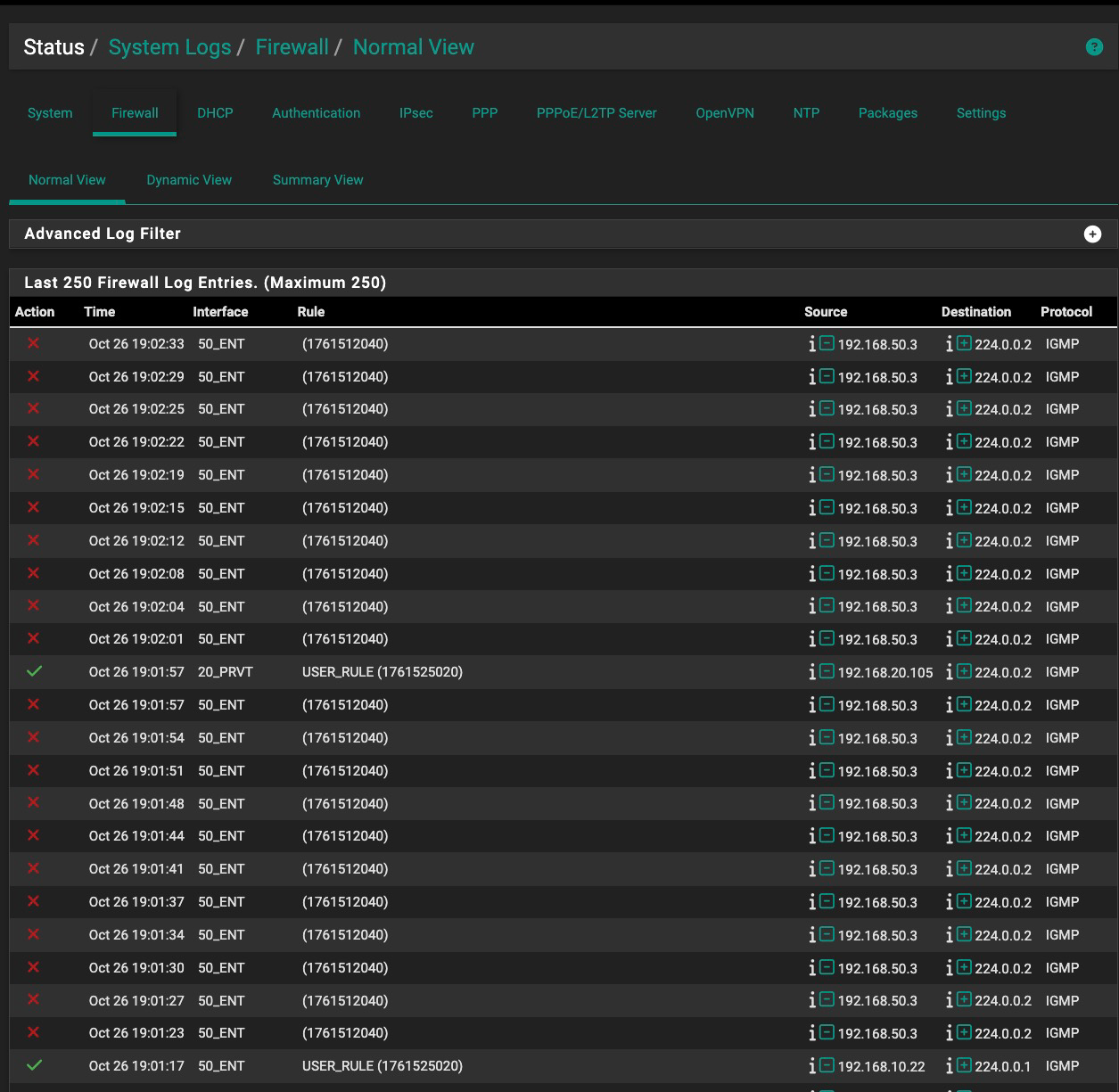The image size is (1119, 1092).
Task: Click the plus icon beside destination 224.0.0.1
Action: click(x=964, y=1065)
